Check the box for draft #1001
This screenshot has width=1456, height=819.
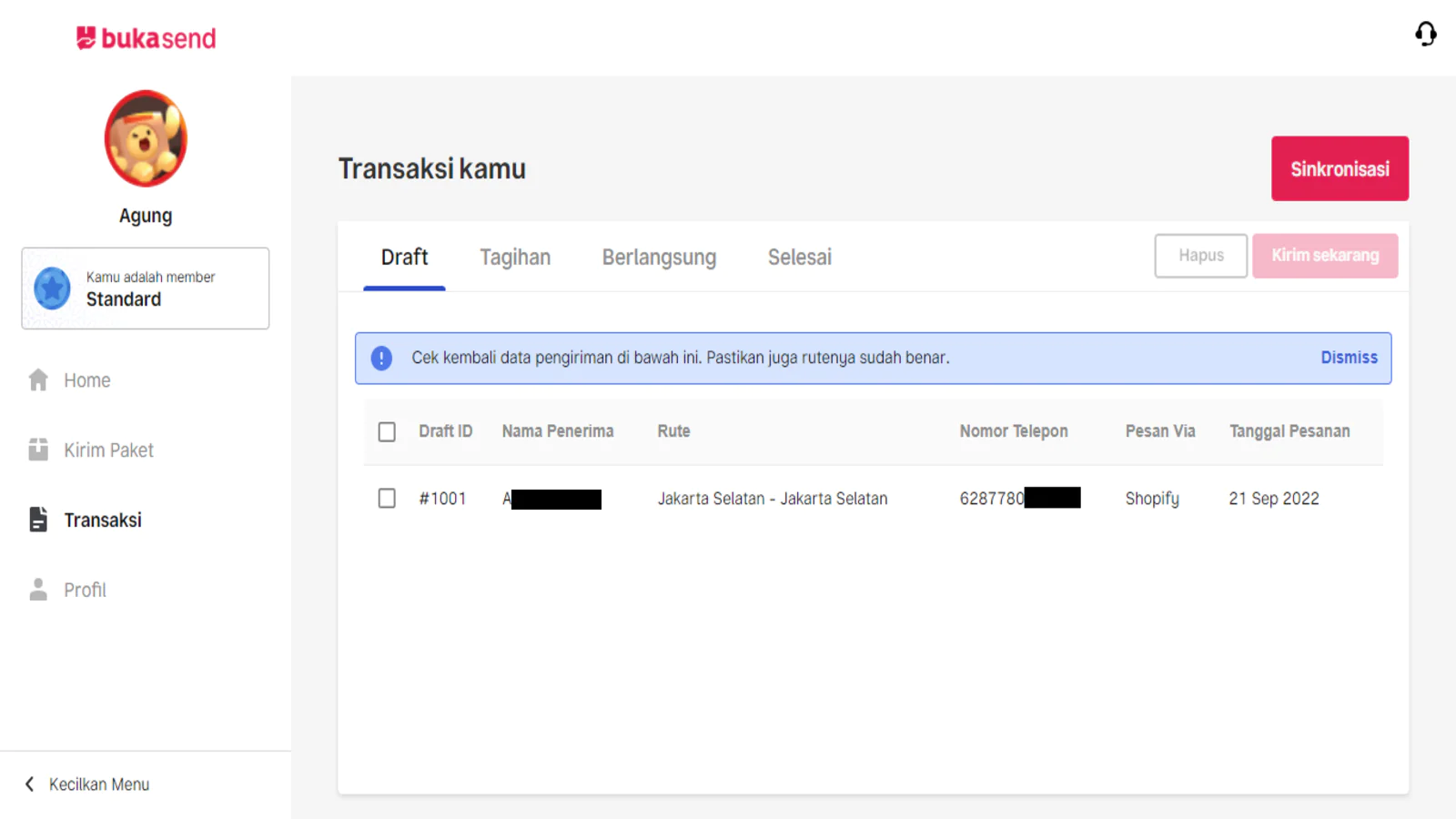[x=387, y=499]
